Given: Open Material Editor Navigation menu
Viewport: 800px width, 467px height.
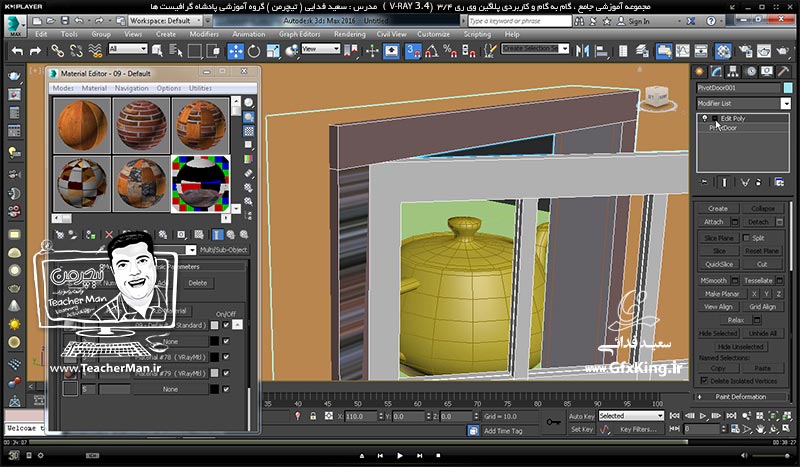Looking at the screenshot, I should pyautogui.click(x=132, y=88).
